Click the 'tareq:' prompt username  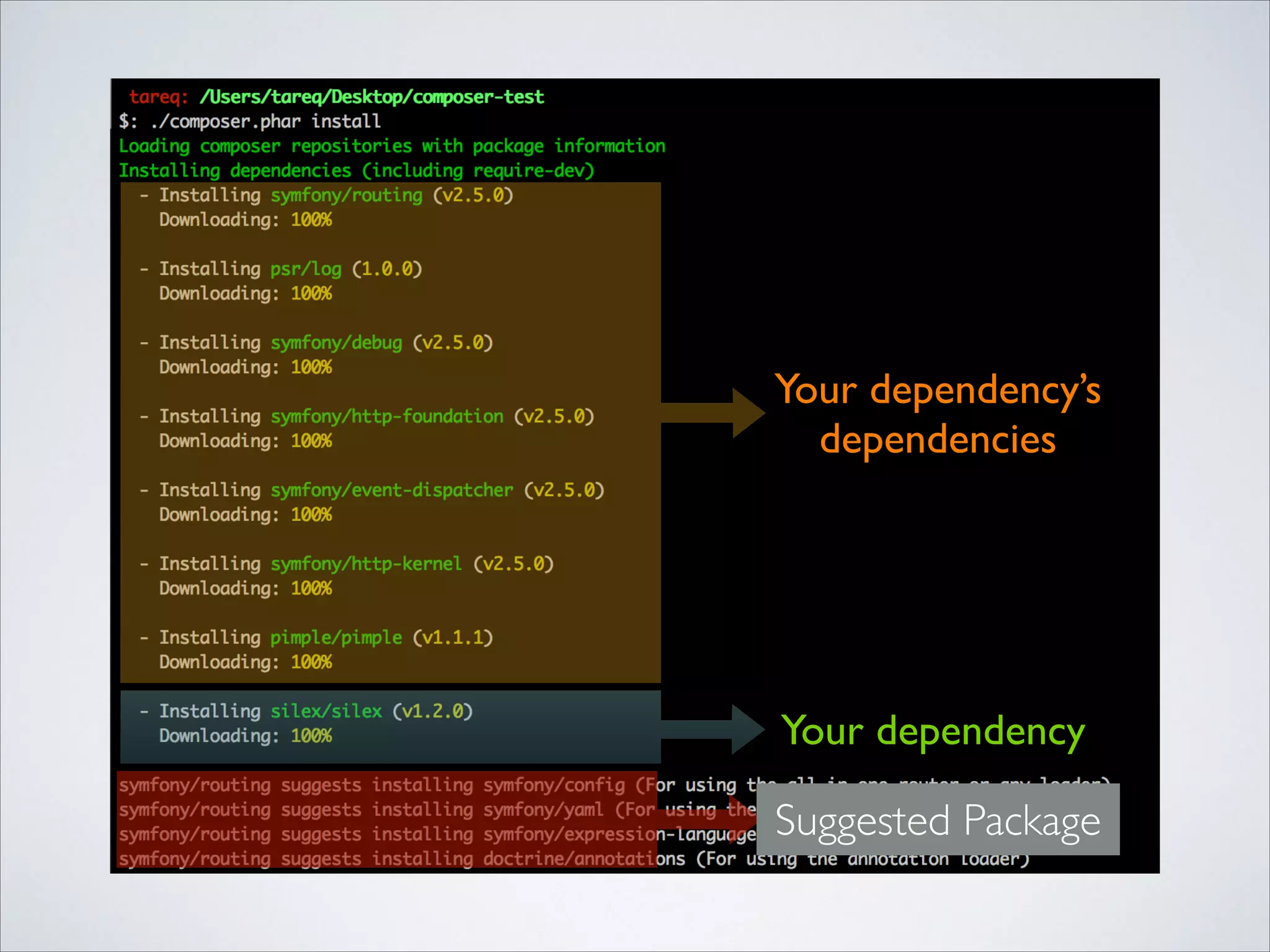pos(158,97)
